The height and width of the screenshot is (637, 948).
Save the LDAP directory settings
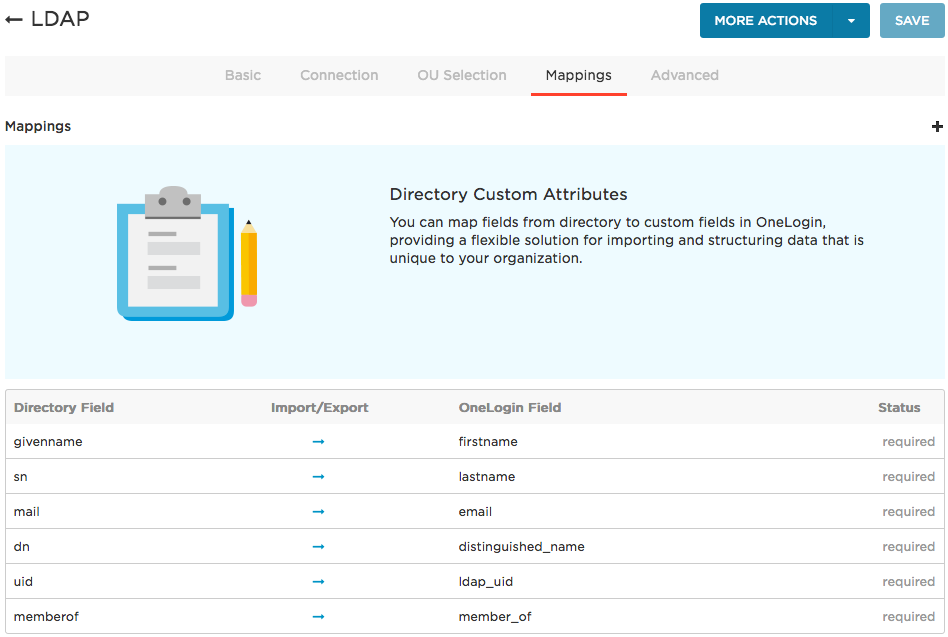pyautogui.click(x=912, y=21)
